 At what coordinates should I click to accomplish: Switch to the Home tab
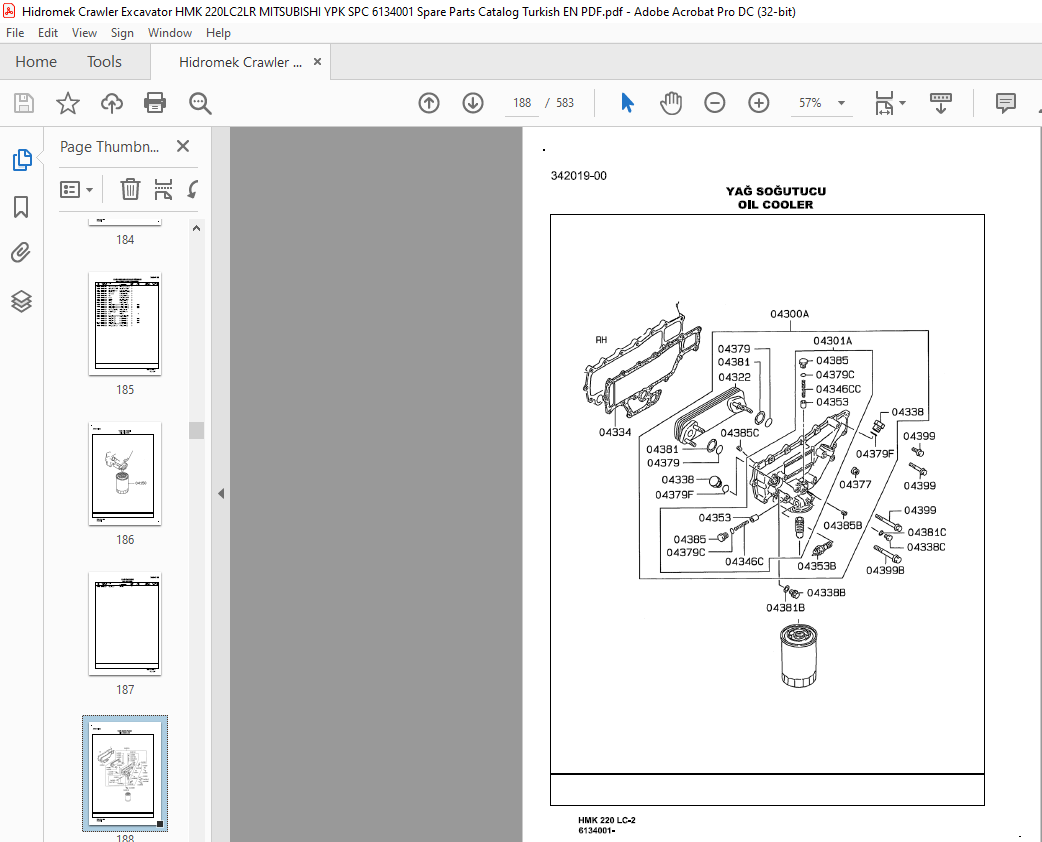(x=36, y=62)
